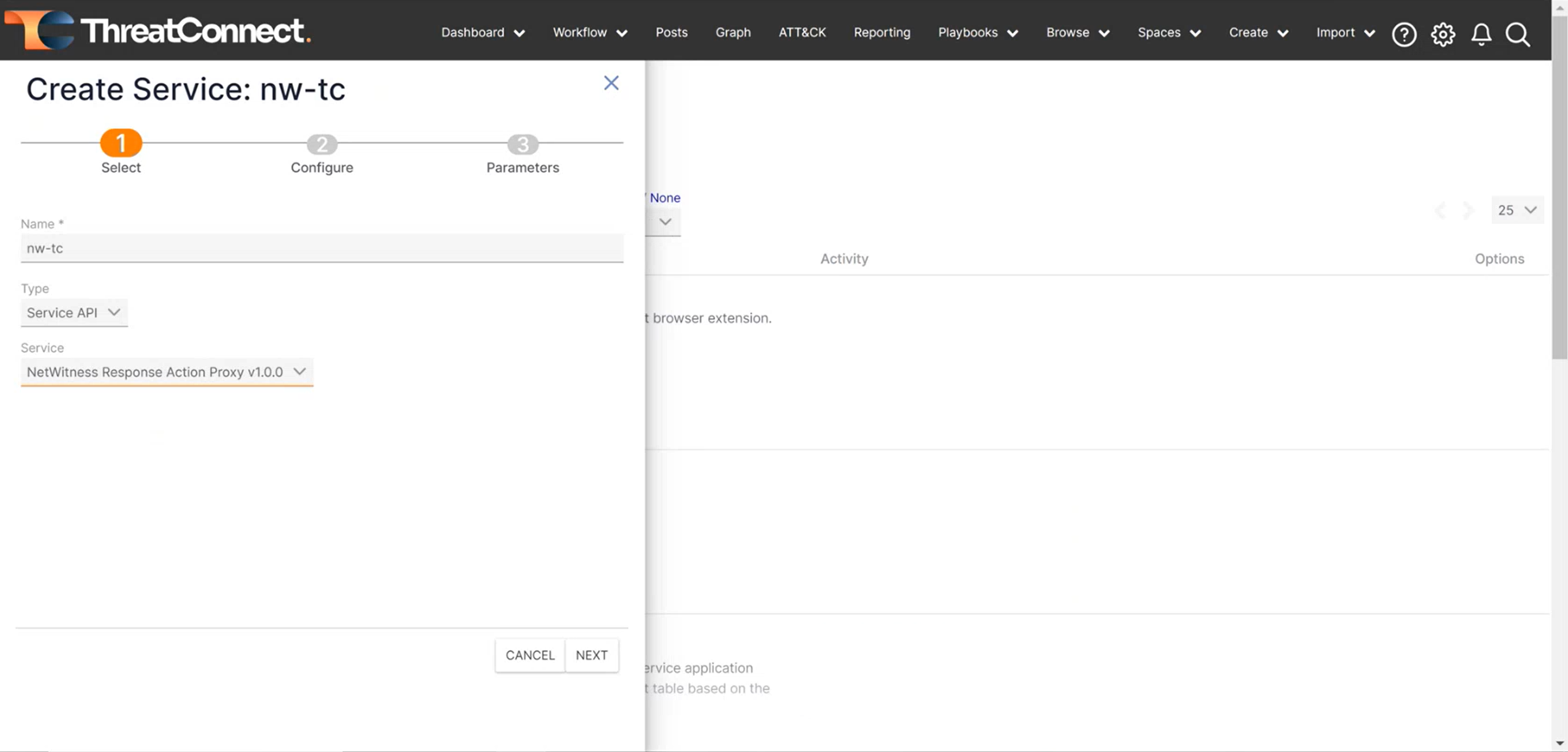Open the Reporting menu item
Screen dimensions: 1568x752
(882, 32)
